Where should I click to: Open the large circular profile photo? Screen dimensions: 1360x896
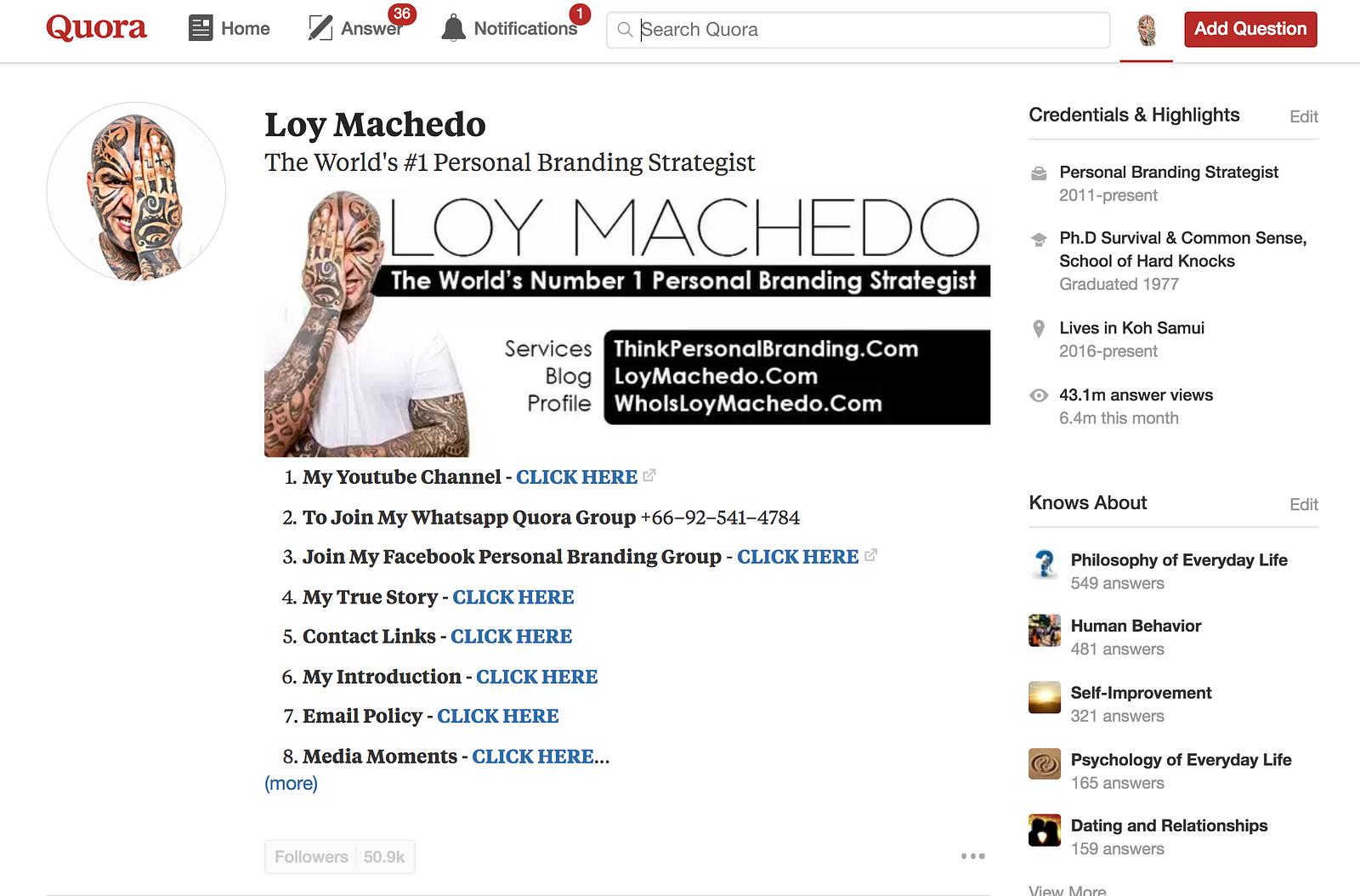(x=136, y=191)
